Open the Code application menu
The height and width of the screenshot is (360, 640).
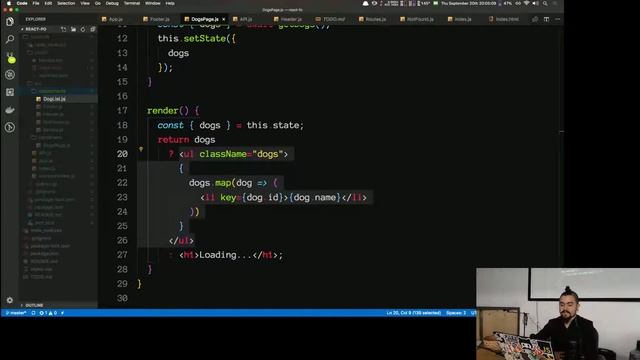(22, 3)
